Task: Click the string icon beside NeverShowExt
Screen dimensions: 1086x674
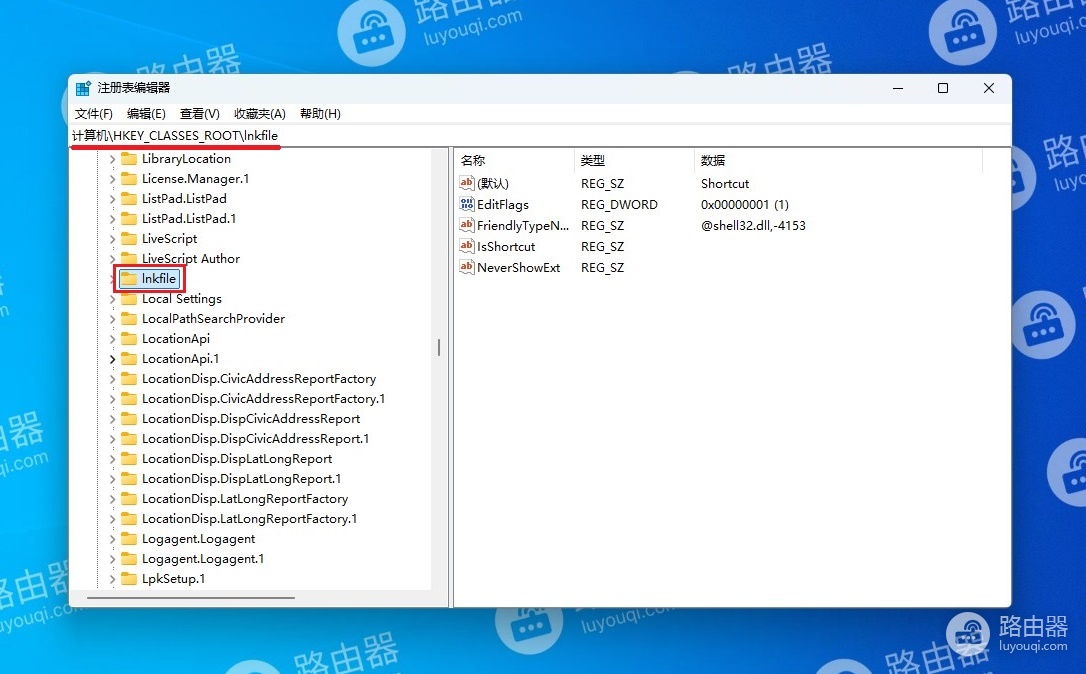Action: point(467,267)
